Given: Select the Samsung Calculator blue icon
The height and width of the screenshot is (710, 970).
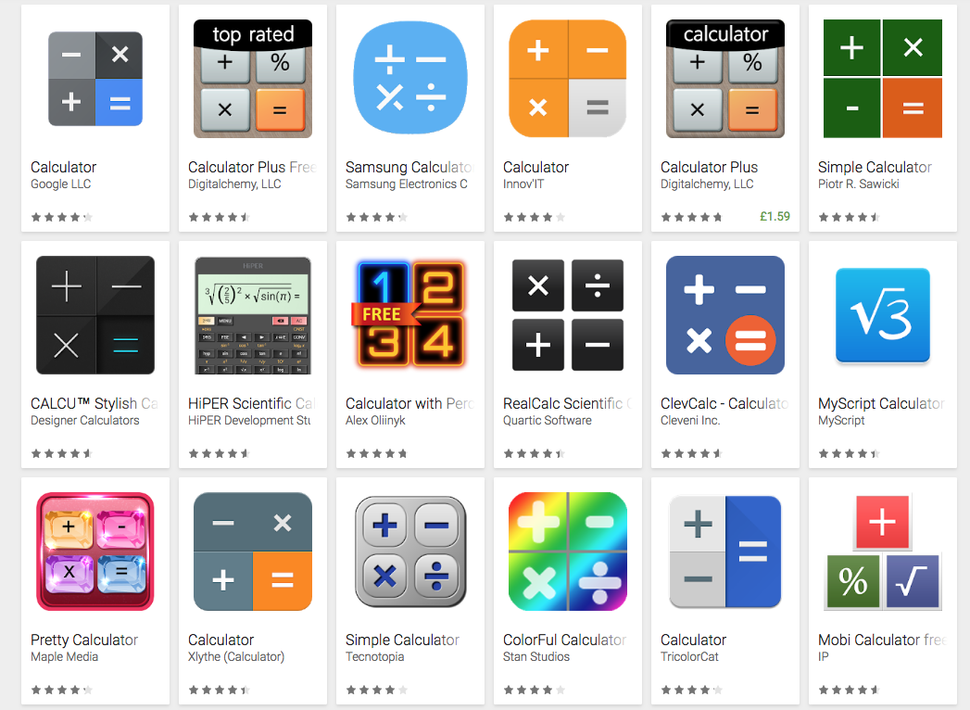Looking at the screenshot, I should (x=410, y=79).
